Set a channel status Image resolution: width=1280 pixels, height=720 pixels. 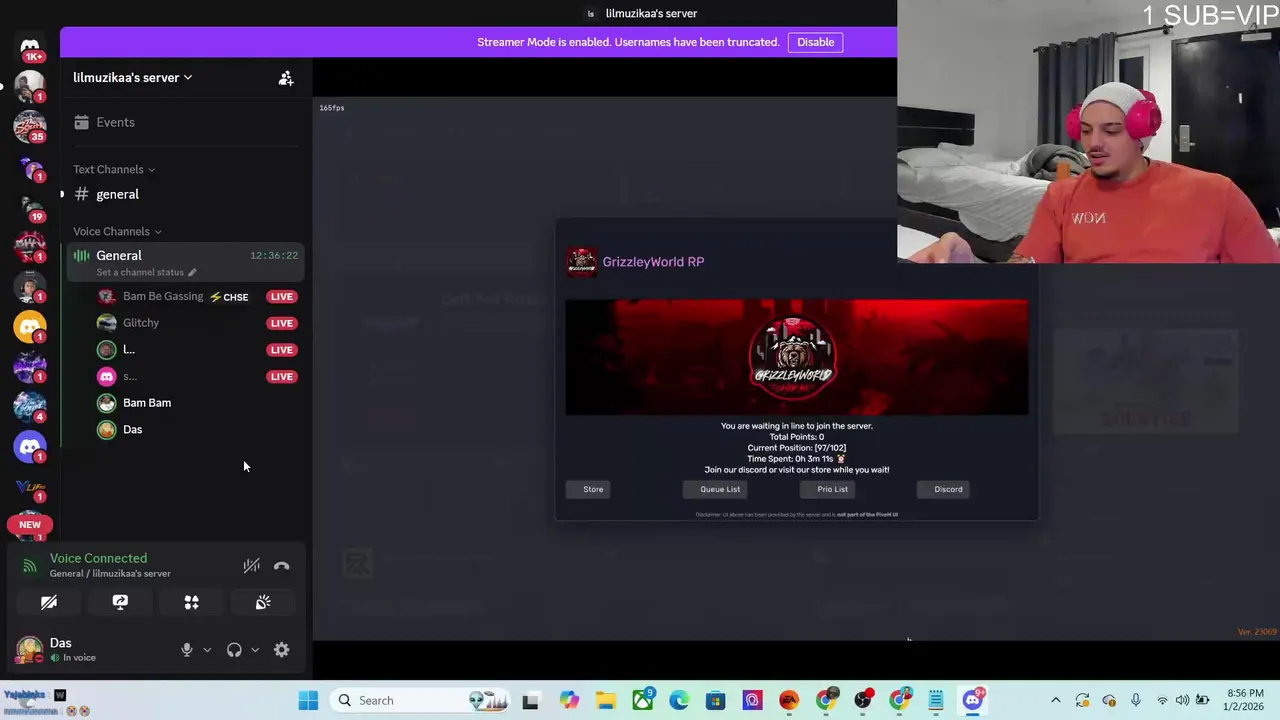point(146,272)
